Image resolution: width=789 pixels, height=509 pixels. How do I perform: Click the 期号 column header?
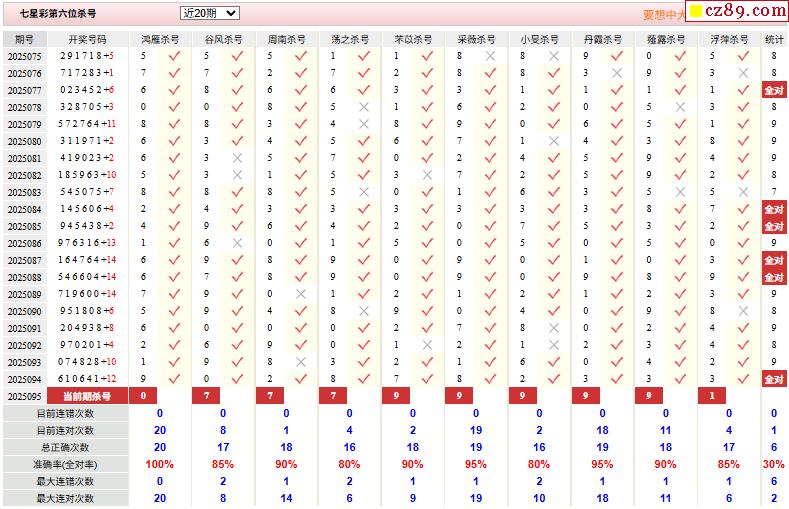(x=25, y=39)
